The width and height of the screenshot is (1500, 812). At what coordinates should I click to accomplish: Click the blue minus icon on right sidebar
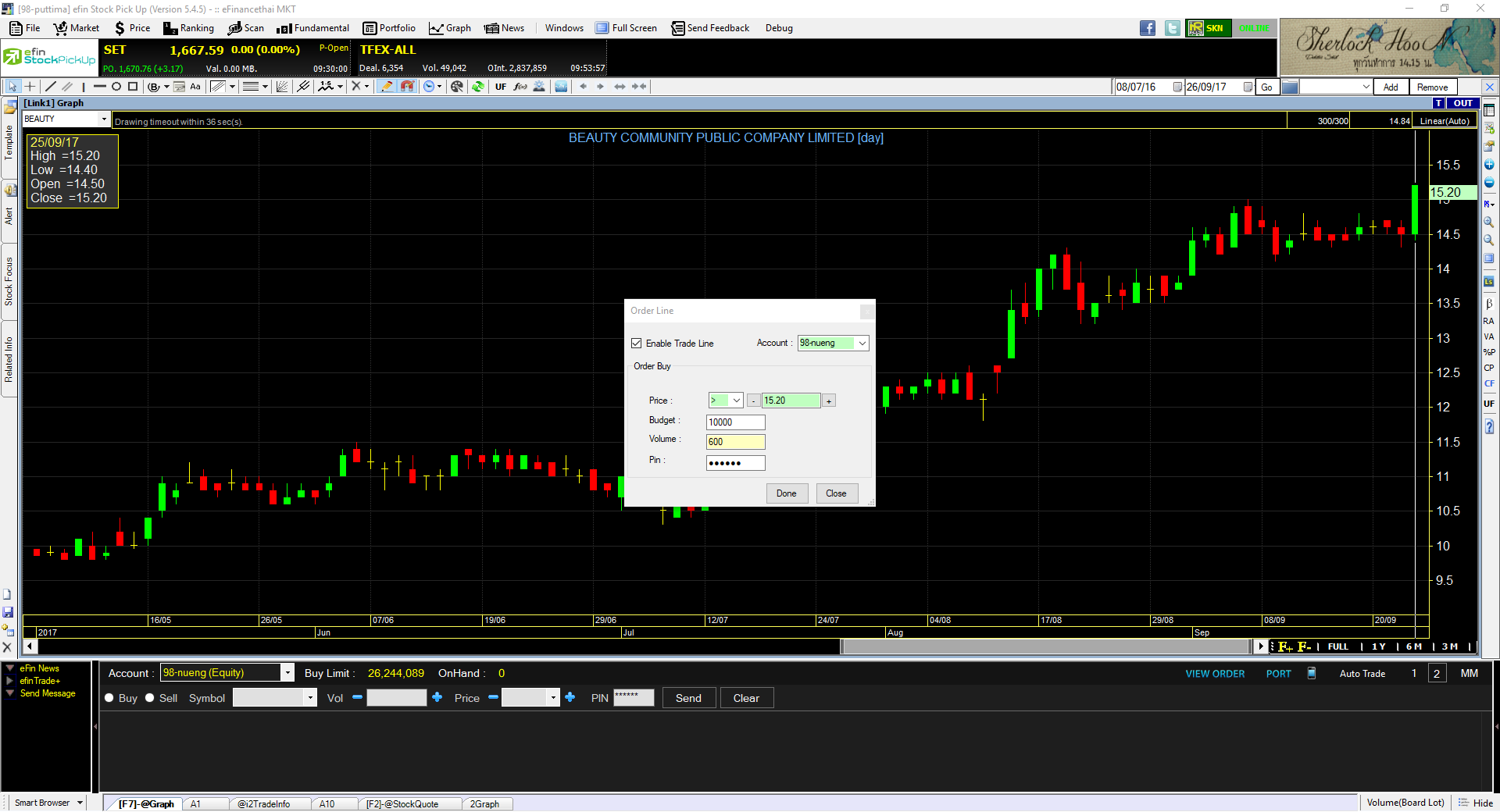pyautogui.click(x=1489, y=183)
